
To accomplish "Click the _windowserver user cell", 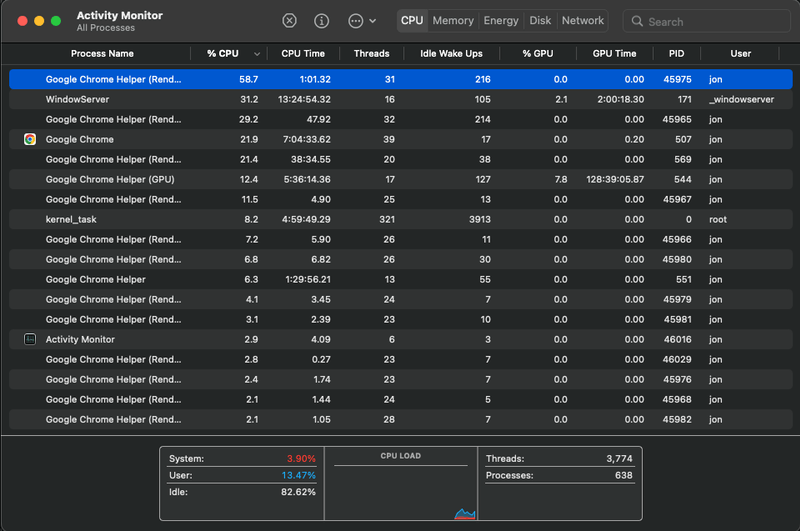I will [x=741, y=99].
